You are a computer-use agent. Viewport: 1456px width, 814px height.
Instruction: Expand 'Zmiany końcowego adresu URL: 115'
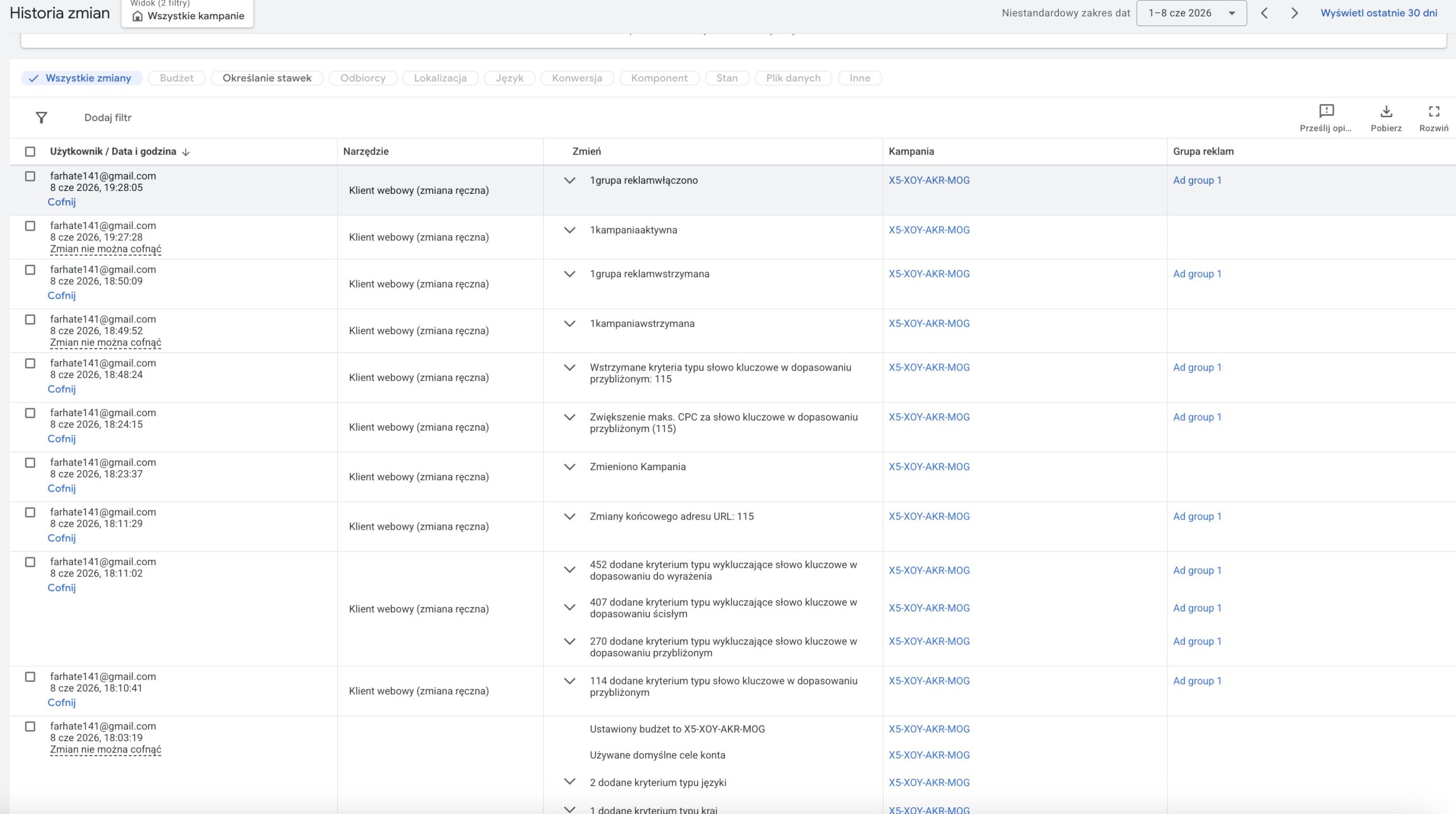click(569, 517)
